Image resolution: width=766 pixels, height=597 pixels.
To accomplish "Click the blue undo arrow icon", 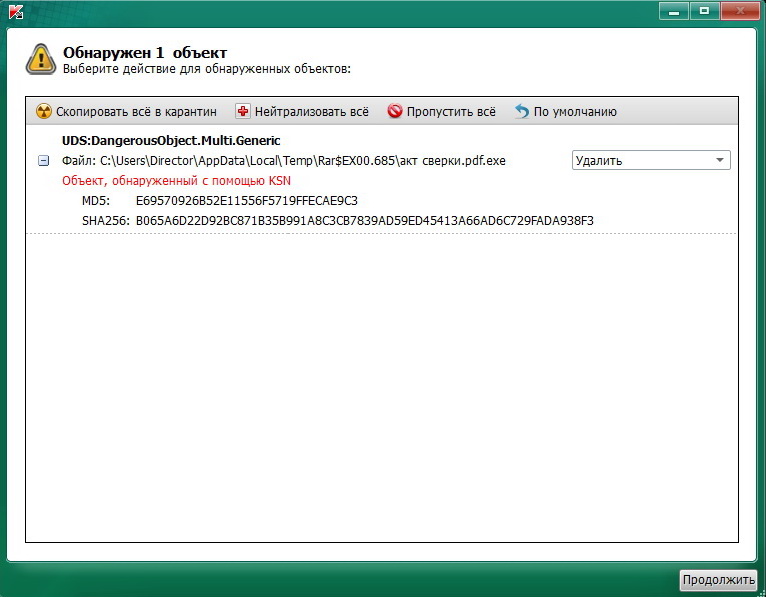I will coord(522,111).
